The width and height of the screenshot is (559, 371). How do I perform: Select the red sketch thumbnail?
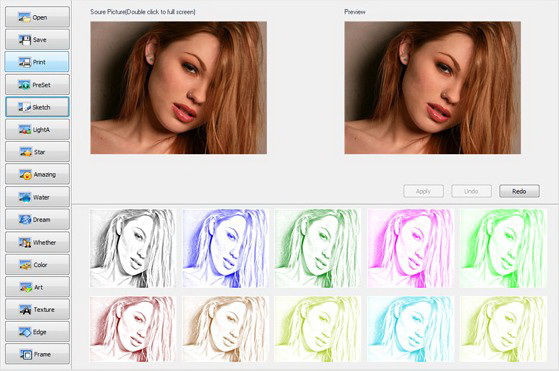pyautogui.click(x=133, y=329)
